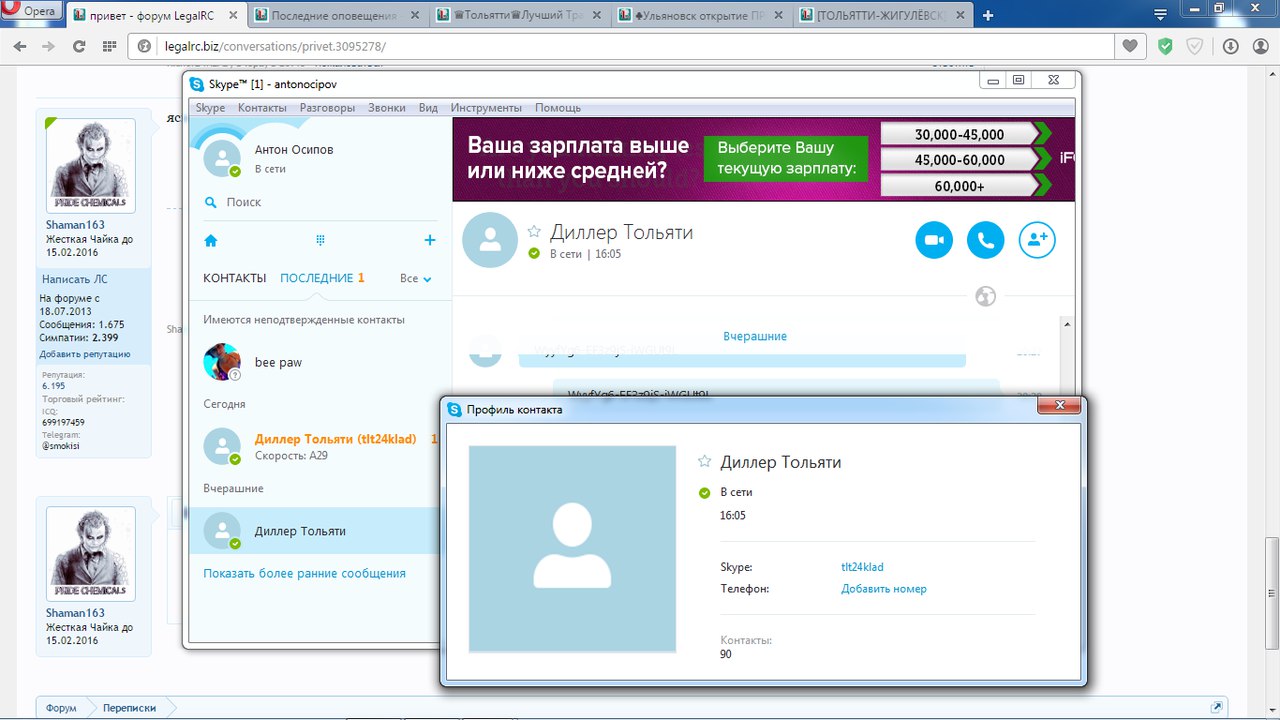1280x720 pixels.
Task: Switch to the Ульяновск открытие browser tab
Action: coord(701,16)
